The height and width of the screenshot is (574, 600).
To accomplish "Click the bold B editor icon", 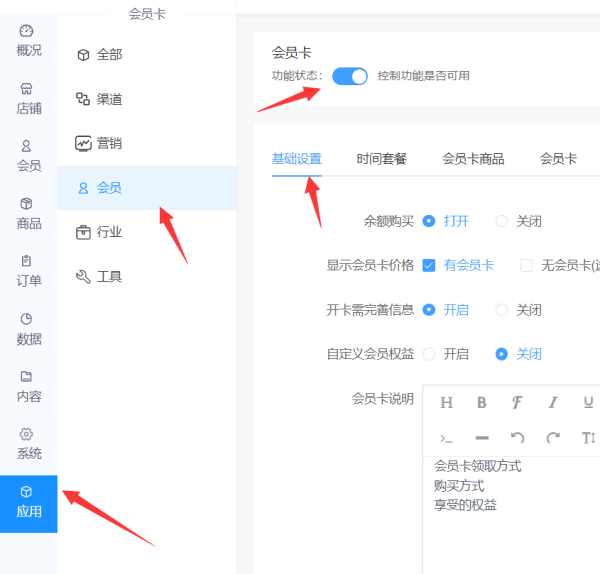I will point(482,403).
